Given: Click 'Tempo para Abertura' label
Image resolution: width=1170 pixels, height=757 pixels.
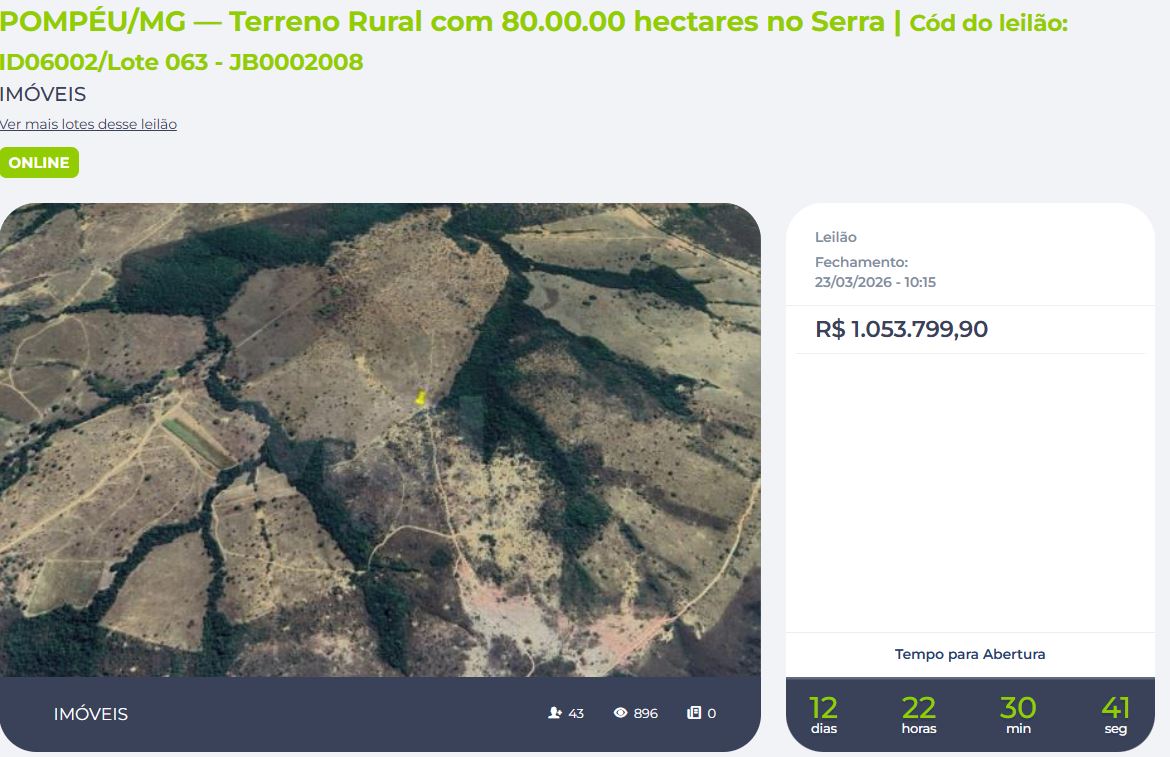Looking at the screenshot, I should 970,654.
